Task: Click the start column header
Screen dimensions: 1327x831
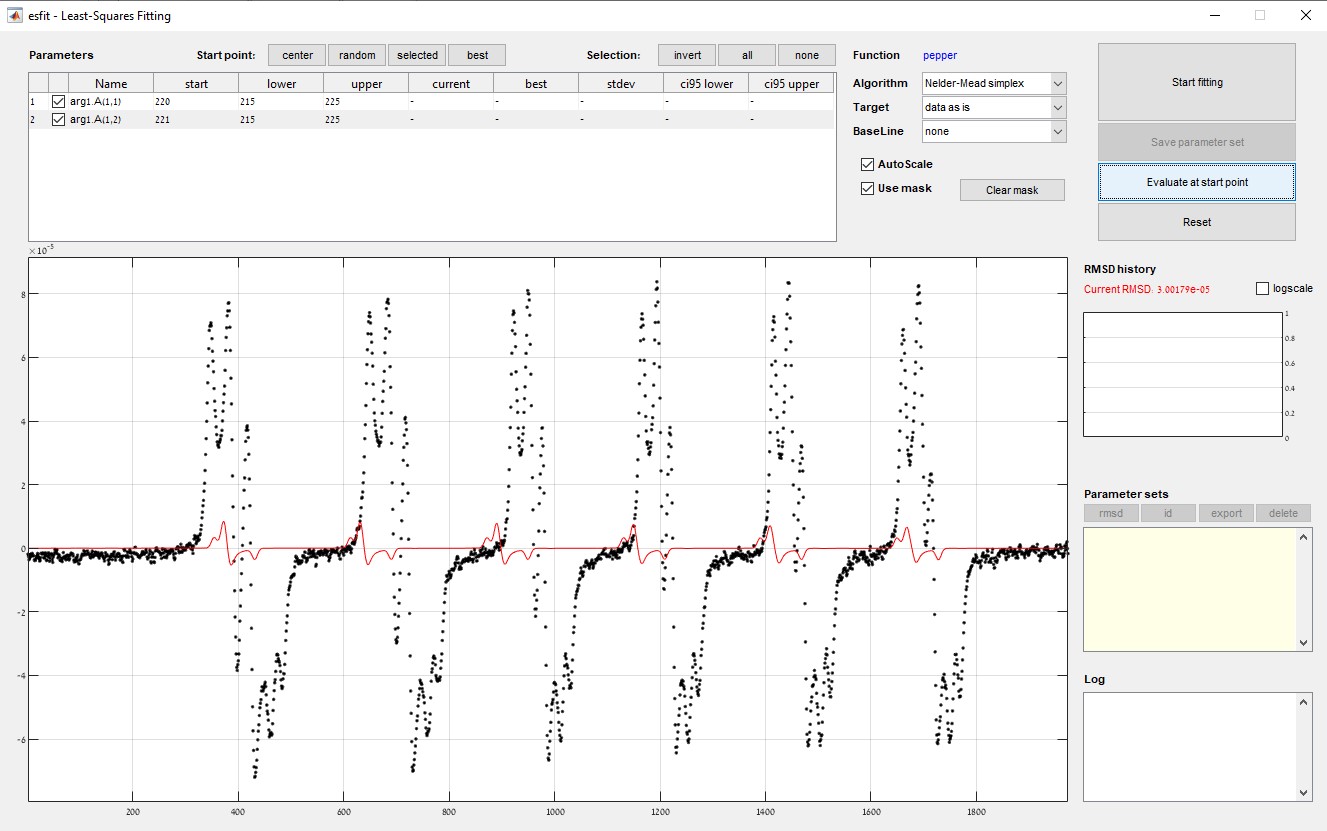Action: point(196,83)
